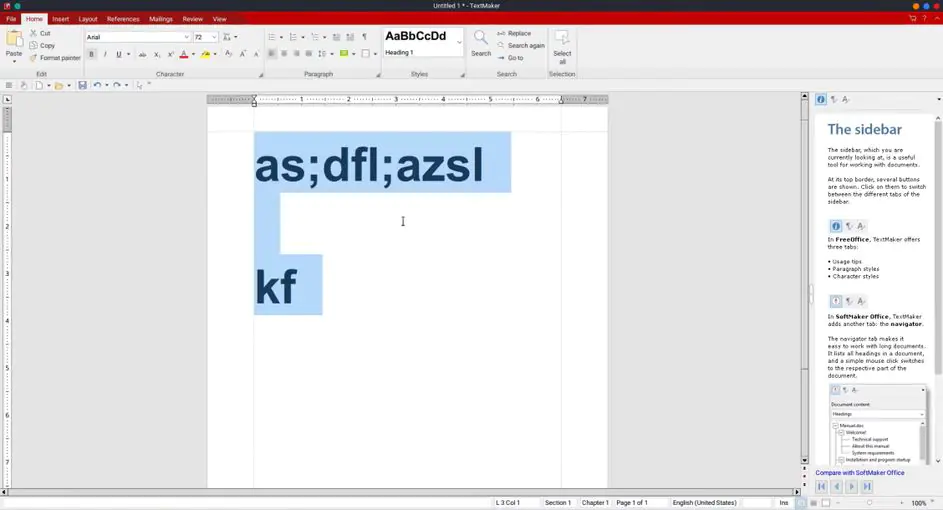The image size is (943, 510).
Task: Open a file using folder icon
Action: tap(59, 85)
